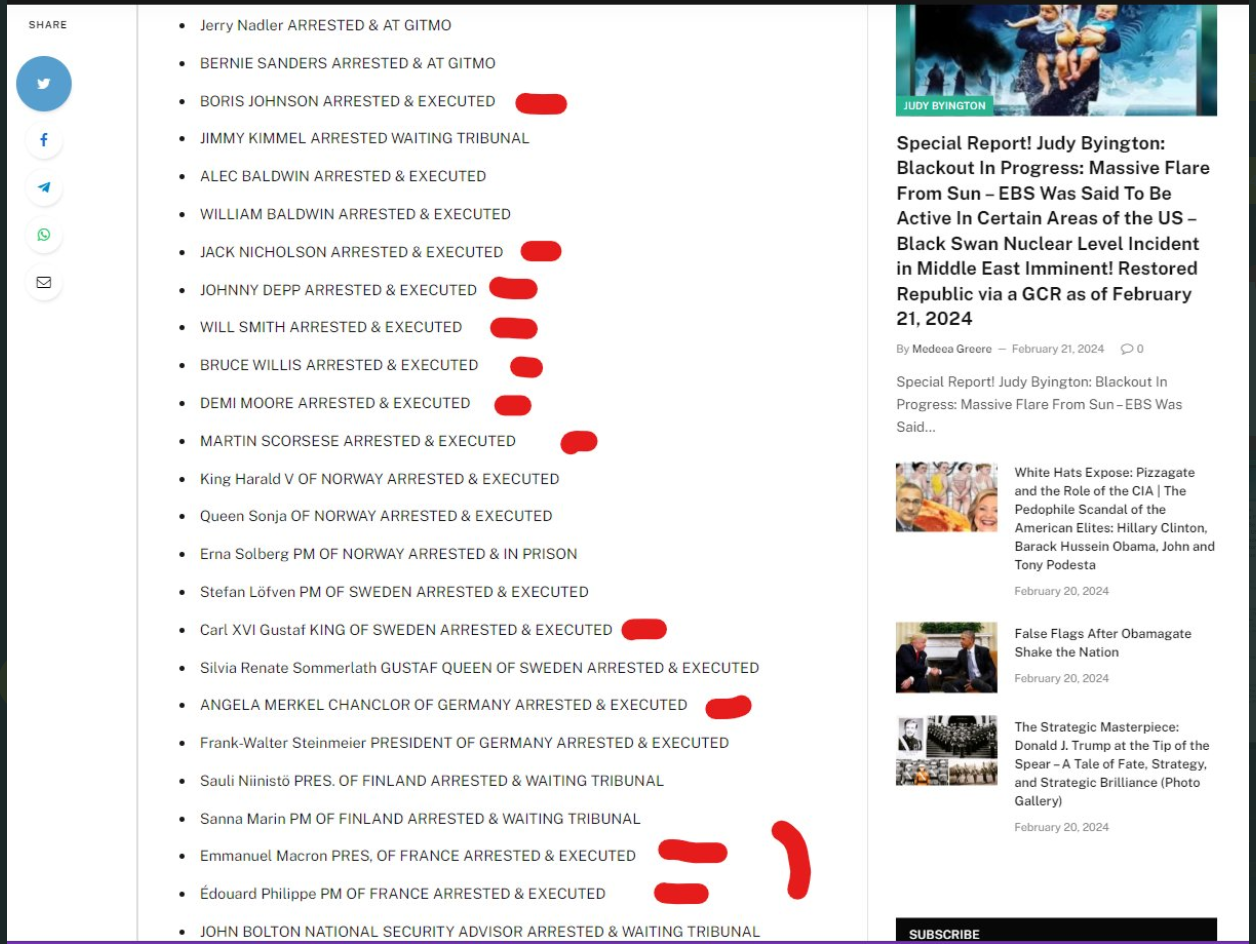Select the JACK NICHOLSON list entry
Viewport: 1256px width, 944px height.
[351, 252]
